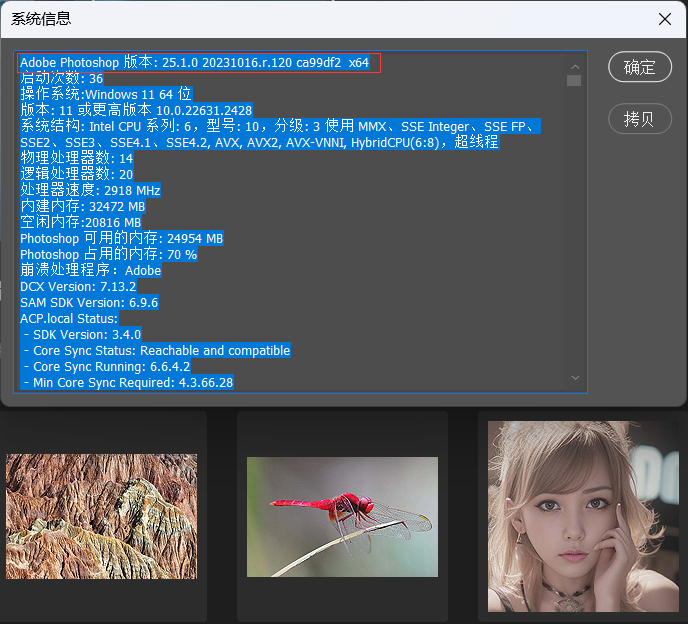688x624 pixels.
Task: Click the SAM SDK Version: 6.9.6 line
Action: [89, 302]
